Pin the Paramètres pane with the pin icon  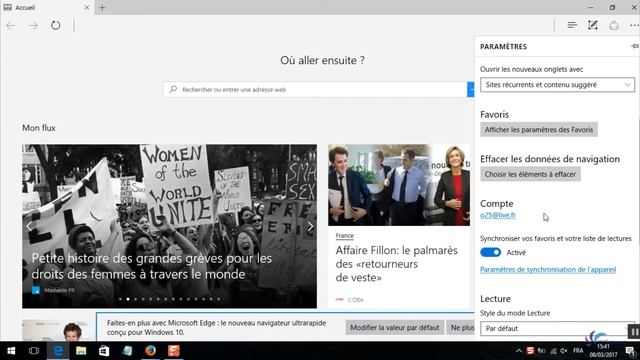click(x=635, y=46)
